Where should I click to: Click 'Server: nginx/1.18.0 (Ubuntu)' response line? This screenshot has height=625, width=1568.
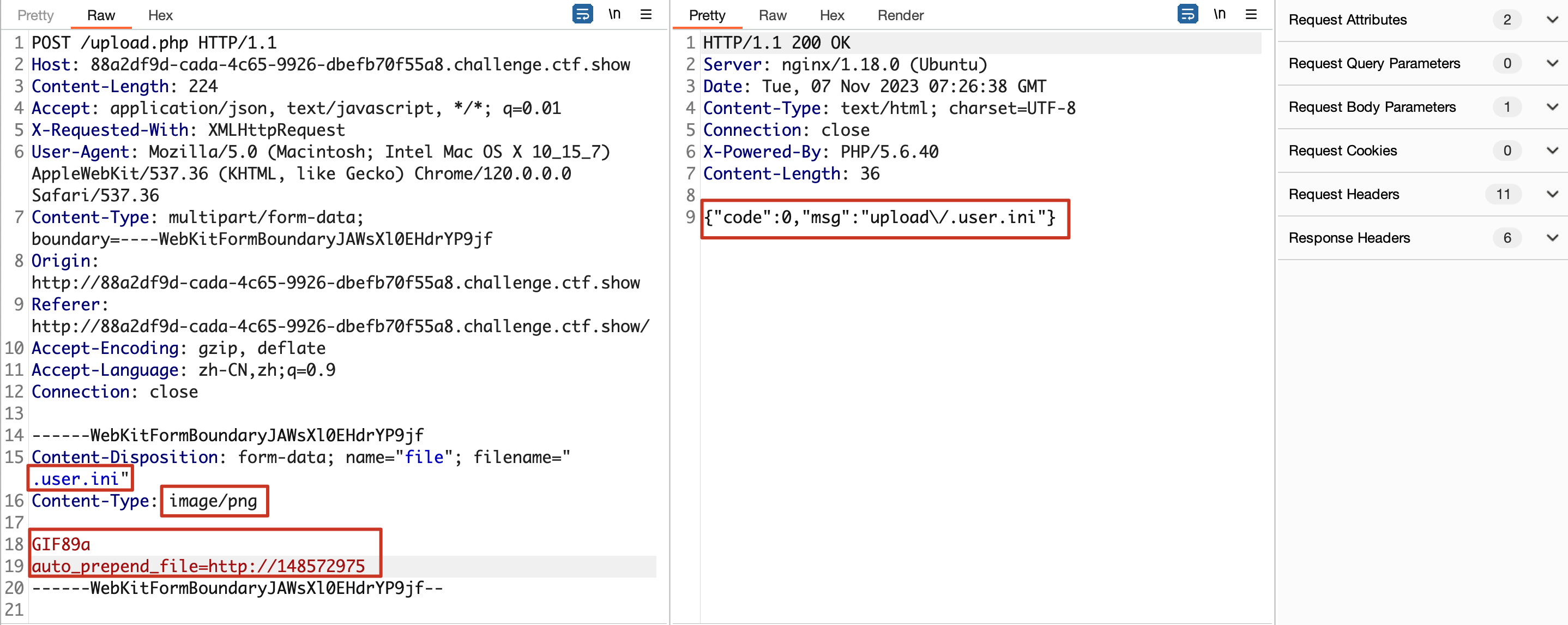click(x=845, y=64)
